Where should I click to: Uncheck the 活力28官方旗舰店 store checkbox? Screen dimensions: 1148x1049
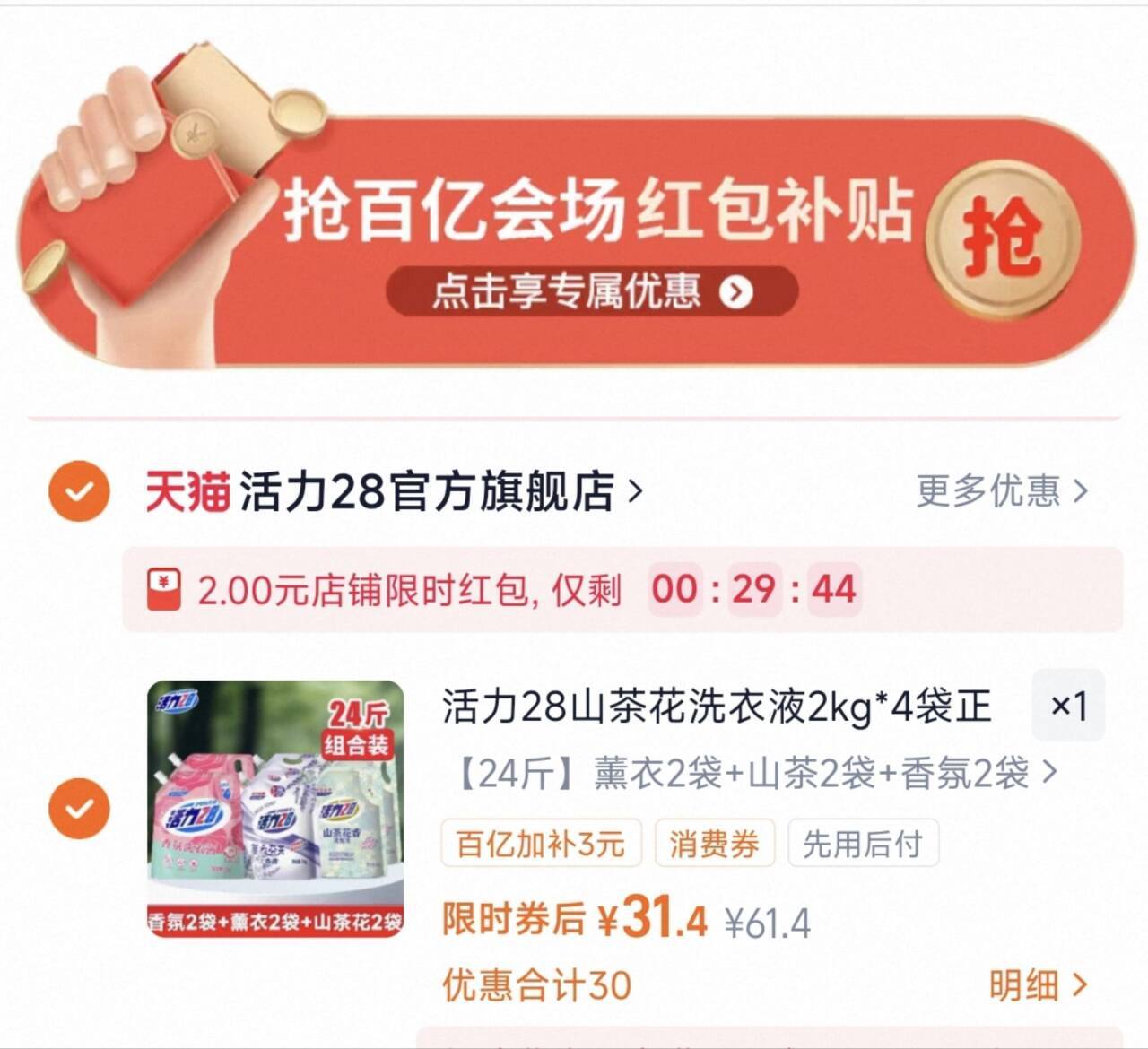[x=79, y=491]
